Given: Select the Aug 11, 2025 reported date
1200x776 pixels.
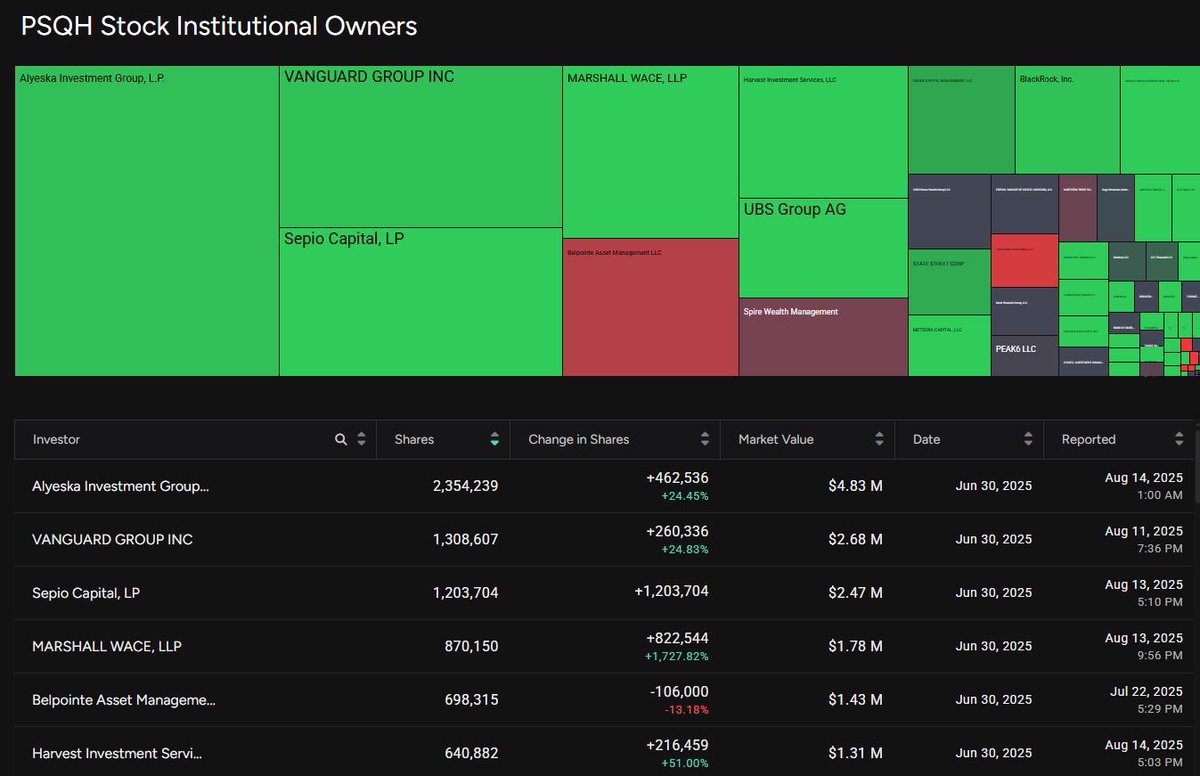Looking at the screenshot, I should (1145, 531).
